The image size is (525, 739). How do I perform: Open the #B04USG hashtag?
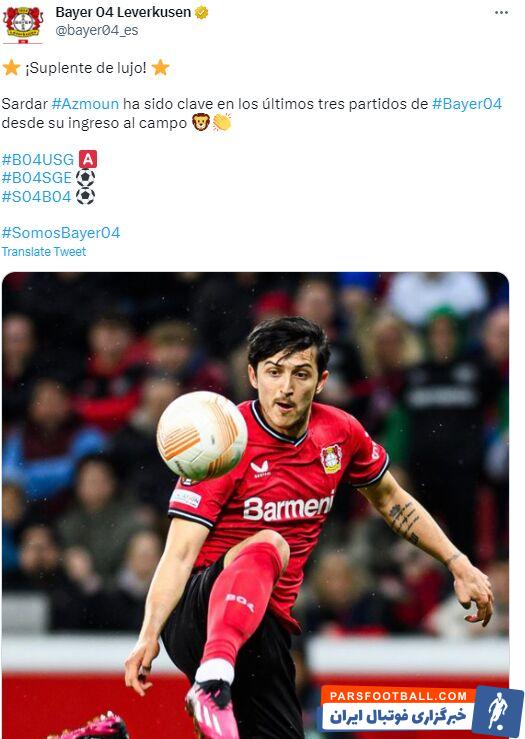38,160
